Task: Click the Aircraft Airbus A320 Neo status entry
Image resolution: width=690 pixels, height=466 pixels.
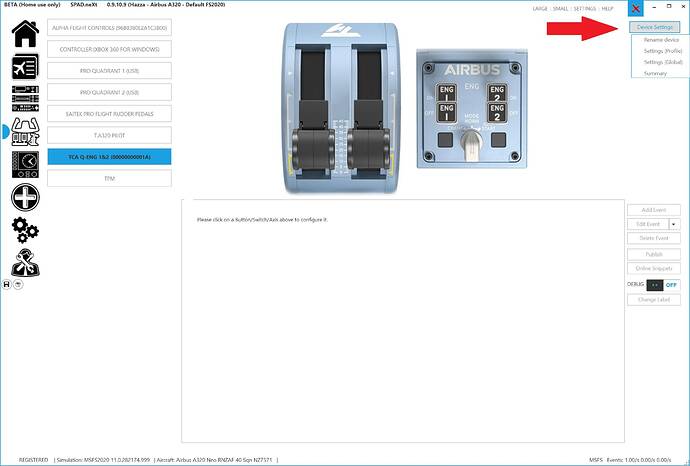Action: (215, 460)
